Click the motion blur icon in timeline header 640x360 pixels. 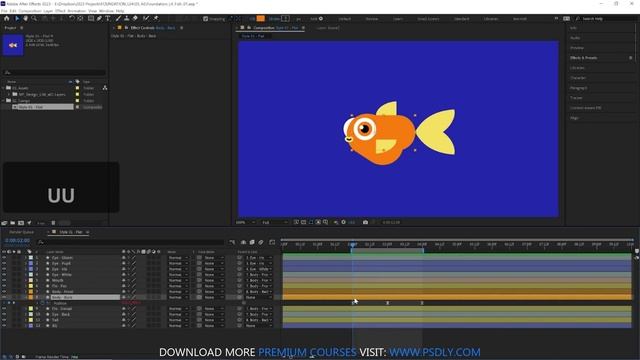point(261,242)
